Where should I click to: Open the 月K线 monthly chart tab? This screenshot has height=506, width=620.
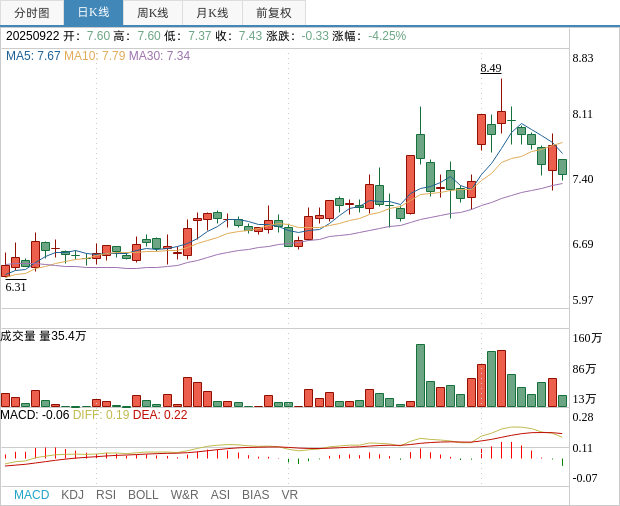tap(212, 13)
